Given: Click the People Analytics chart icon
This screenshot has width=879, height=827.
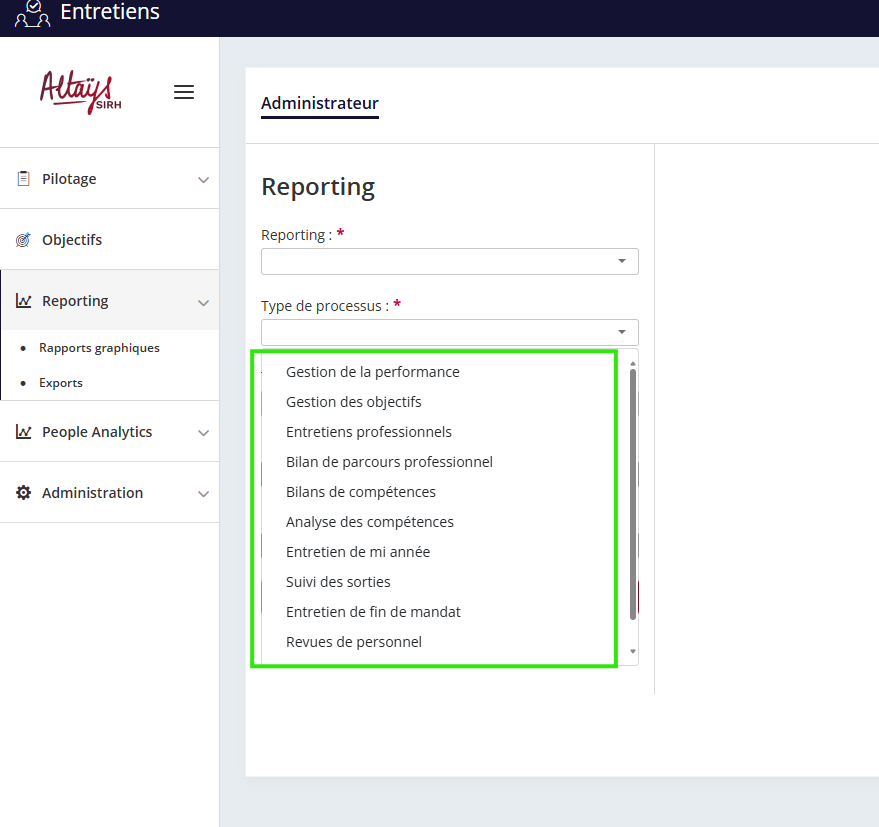Looking at the screenshot, I should pyautogui.click(x=23, y=432).
